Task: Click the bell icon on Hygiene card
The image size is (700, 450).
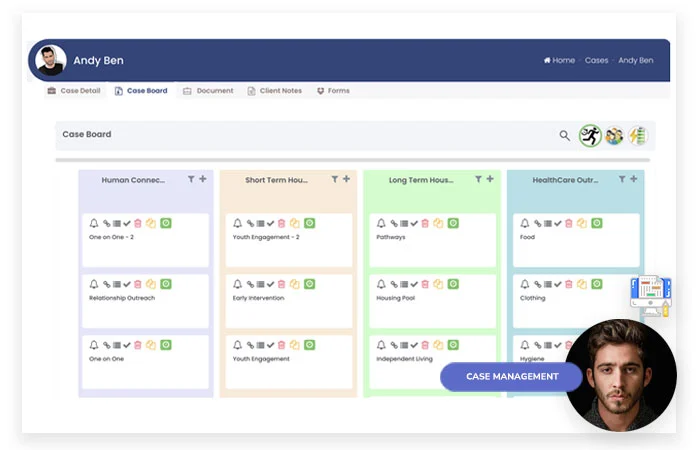Action: pos(525,345)
